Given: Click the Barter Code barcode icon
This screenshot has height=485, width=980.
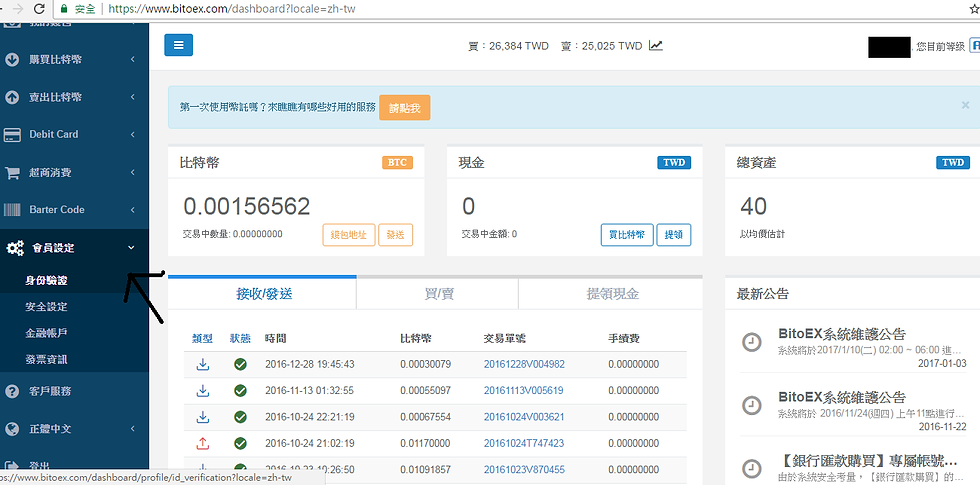Looking at the screenshot, I should (12, 209).
